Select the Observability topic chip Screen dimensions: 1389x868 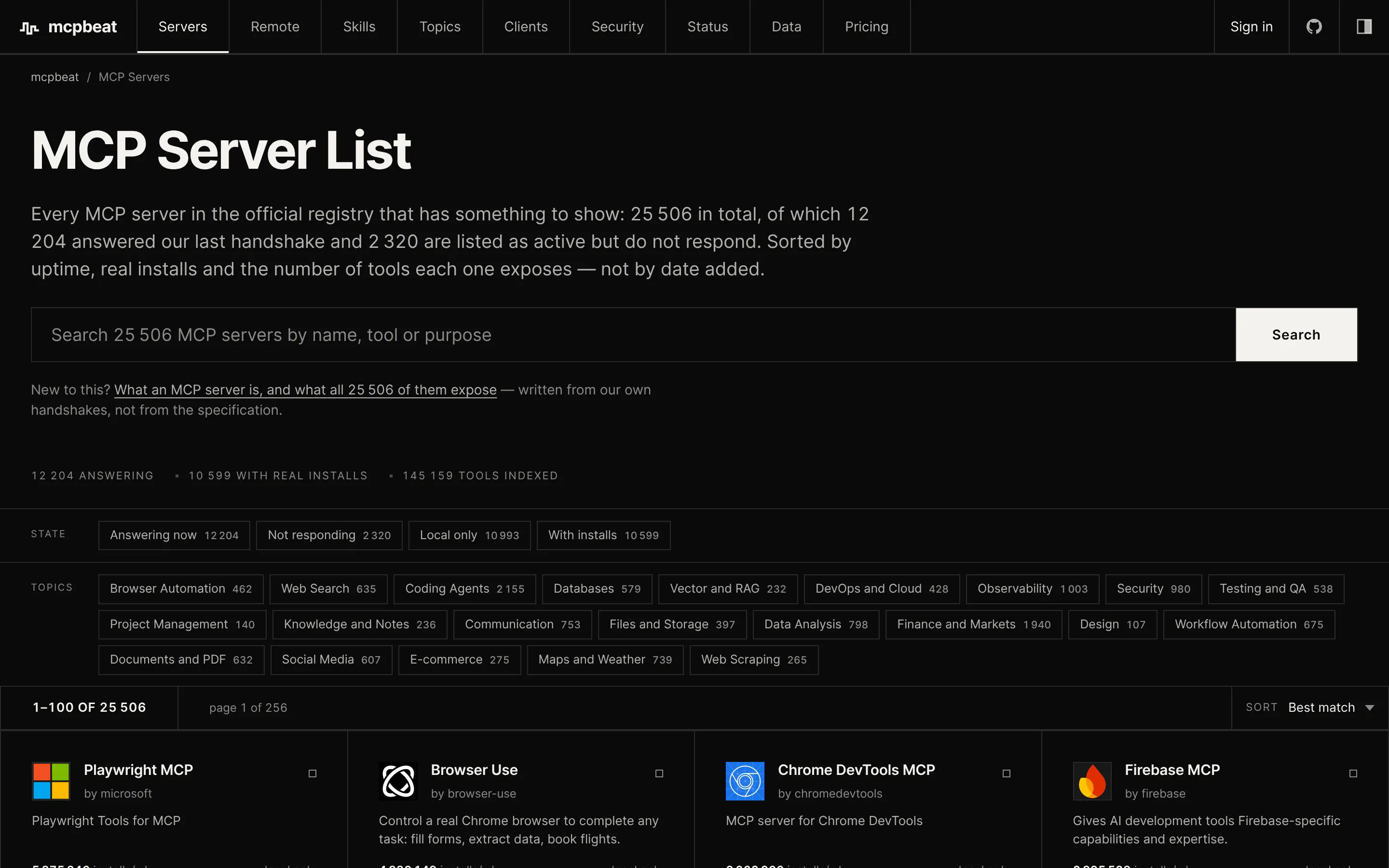click(1033, 589)
